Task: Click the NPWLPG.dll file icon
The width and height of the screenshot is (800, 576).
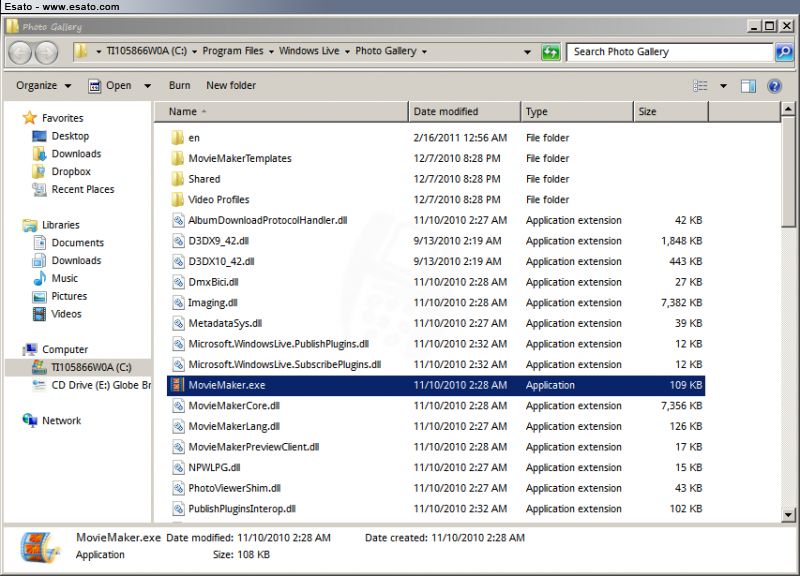Action: pyautogui.click(x=178, y=467)
